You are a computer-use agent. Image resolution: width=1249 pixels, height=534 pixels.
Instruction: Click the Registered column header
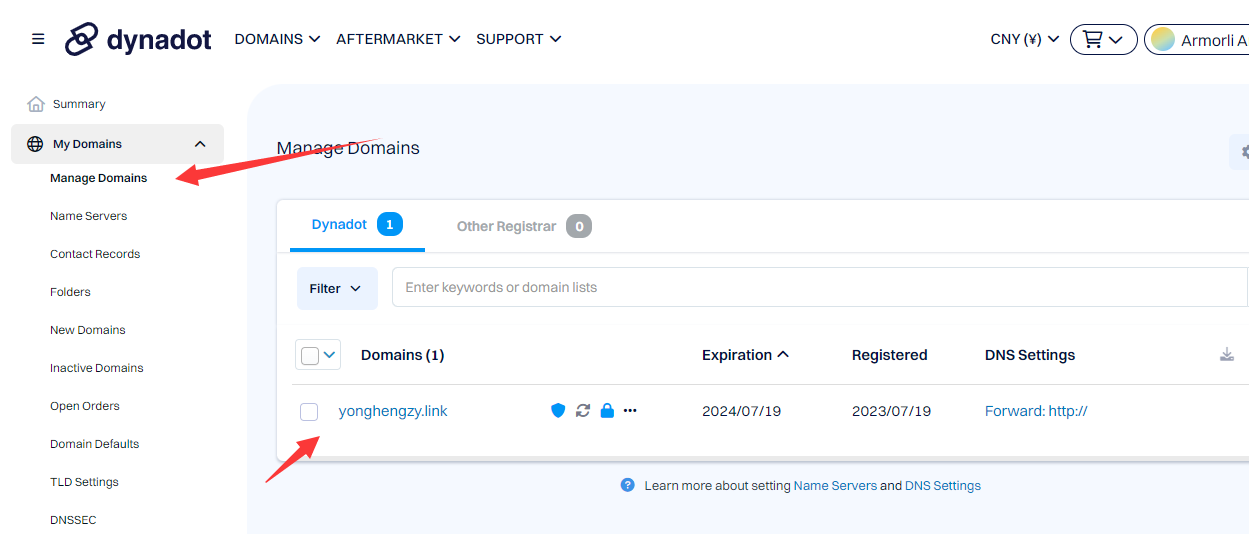point(889,355)
